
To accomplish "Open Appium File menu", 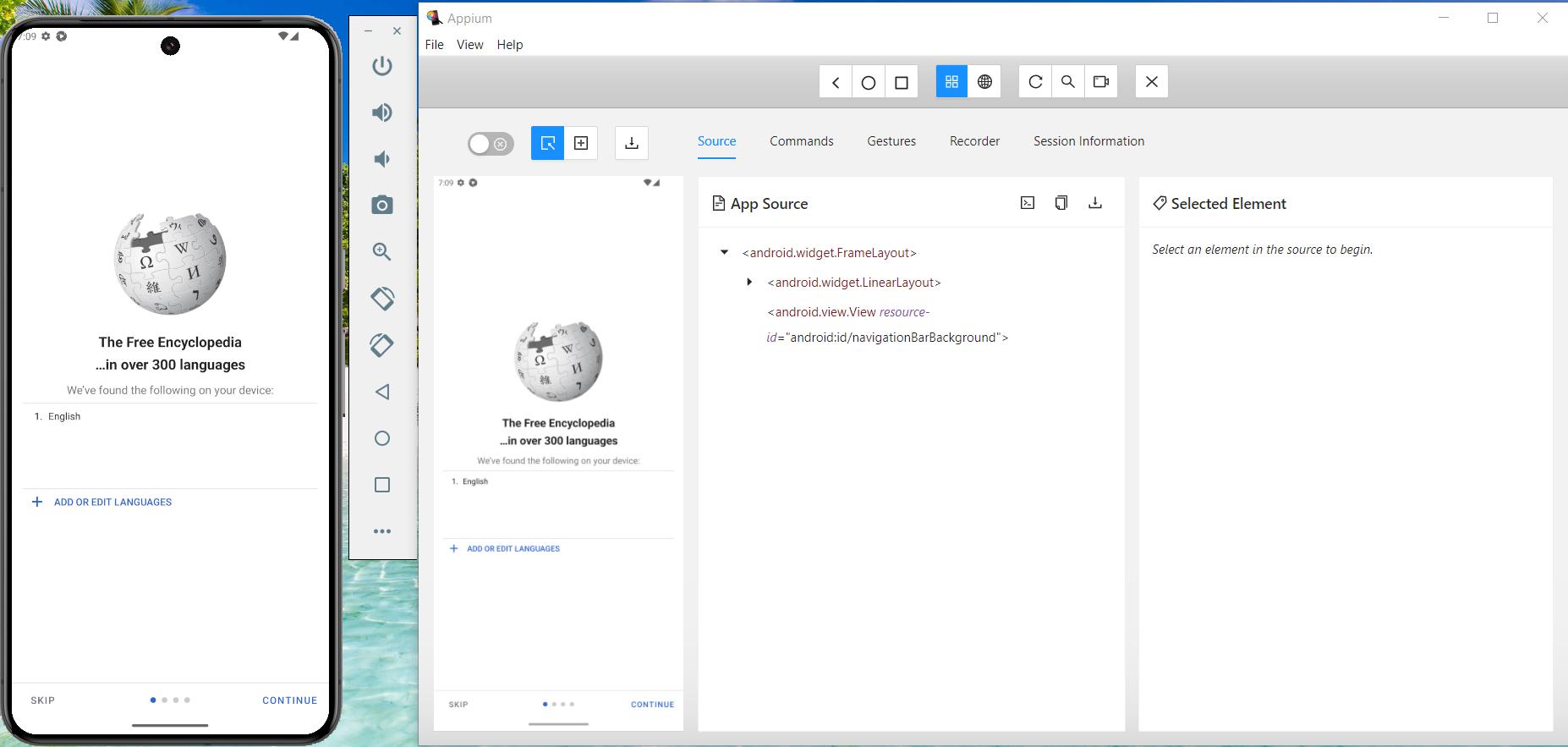I will tap(435, 45).
